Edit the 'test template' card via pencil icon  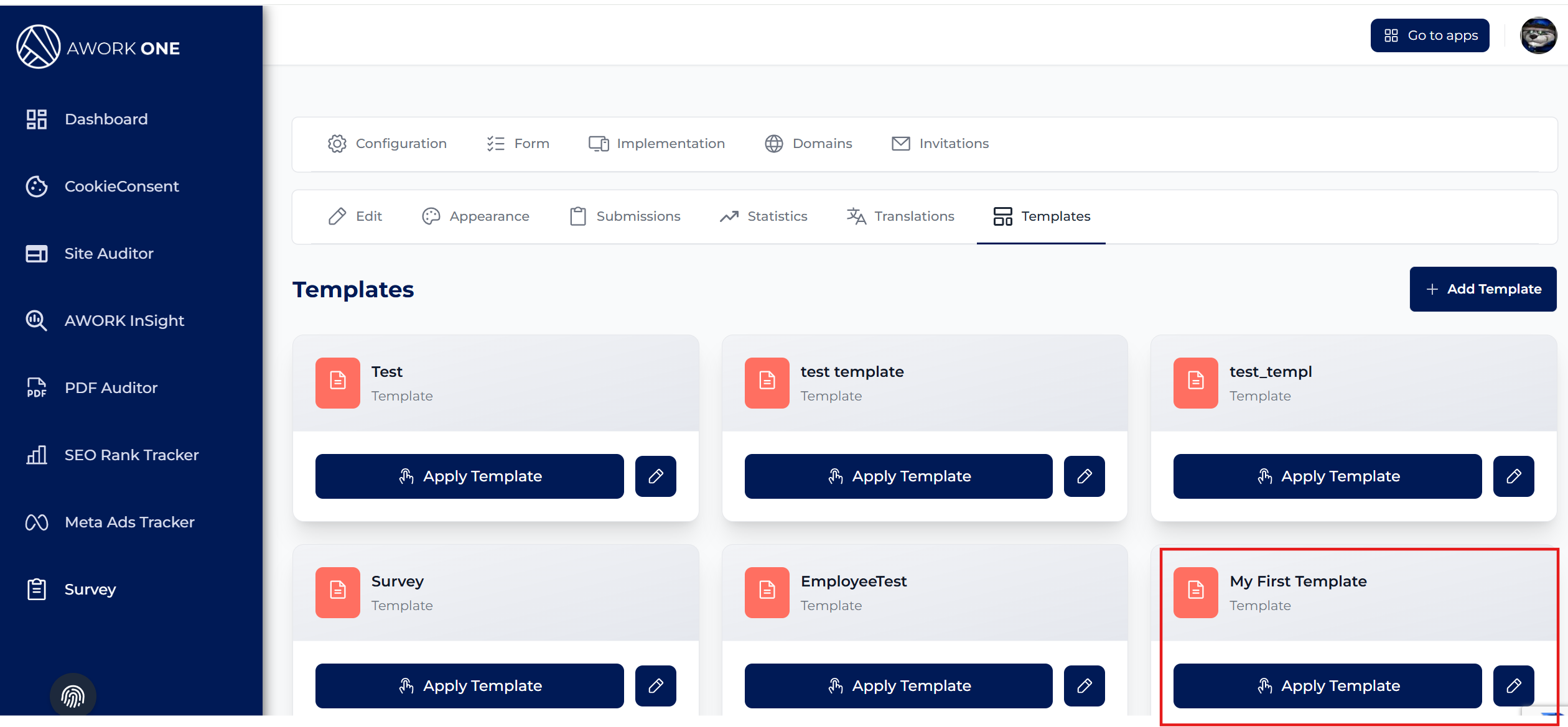point(1084,476)
